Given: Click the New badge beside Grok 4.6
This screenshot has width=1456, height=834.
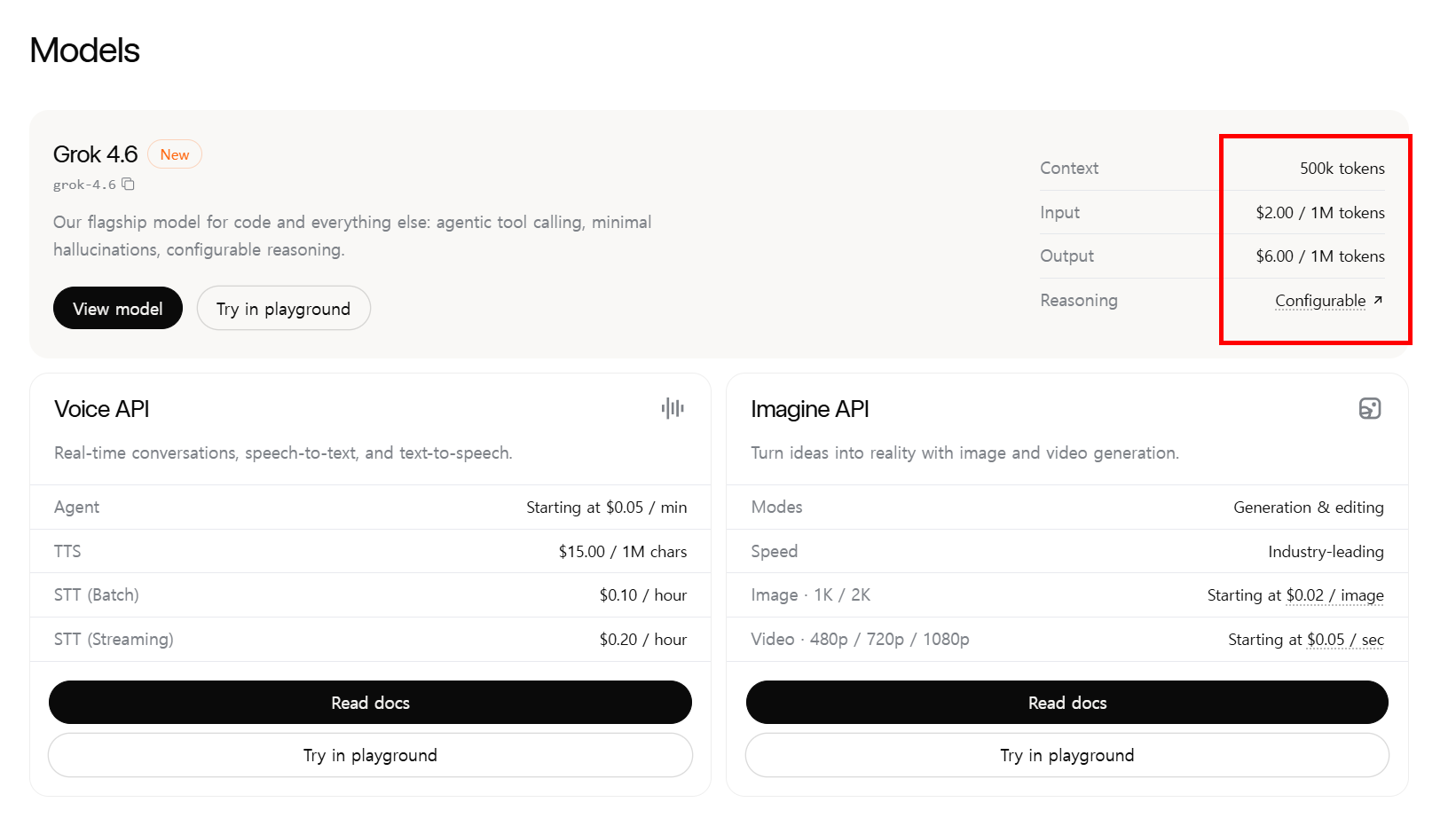Looking at the screenshot, I should coord(175,154).
